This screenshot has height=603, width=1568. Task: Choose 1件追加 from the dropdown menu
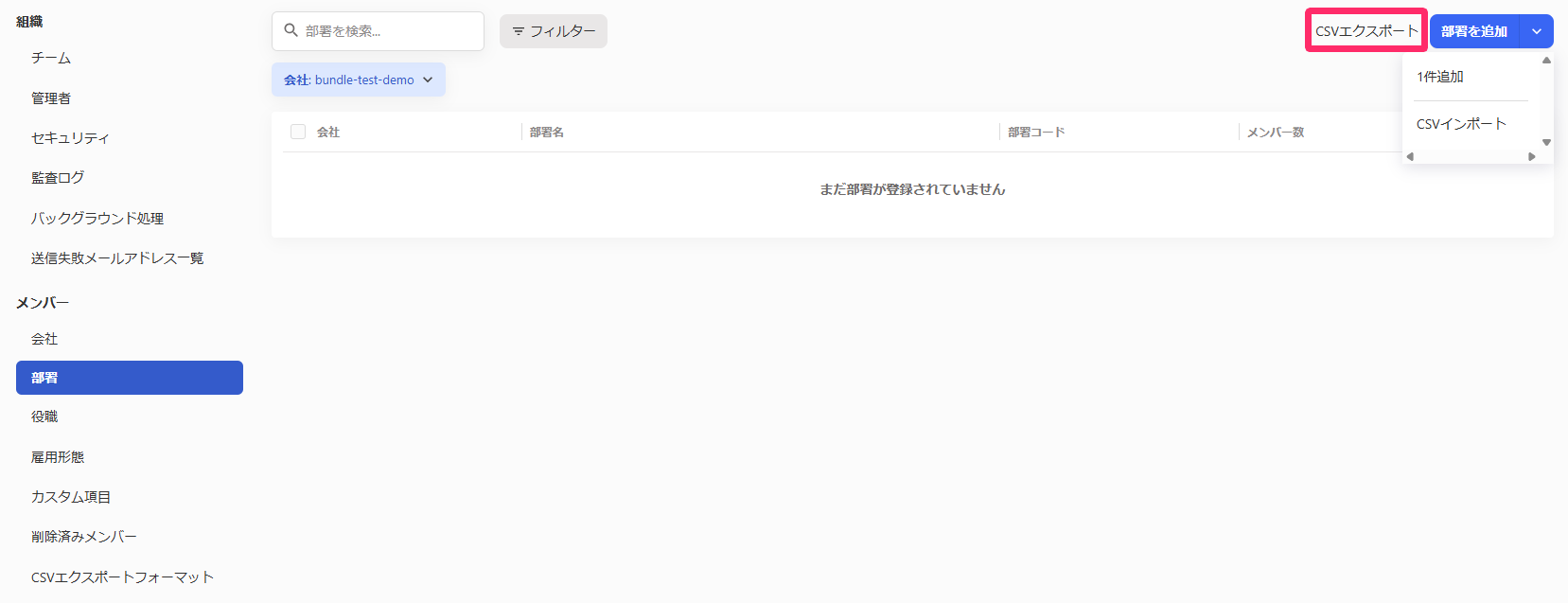[1440, 77]
